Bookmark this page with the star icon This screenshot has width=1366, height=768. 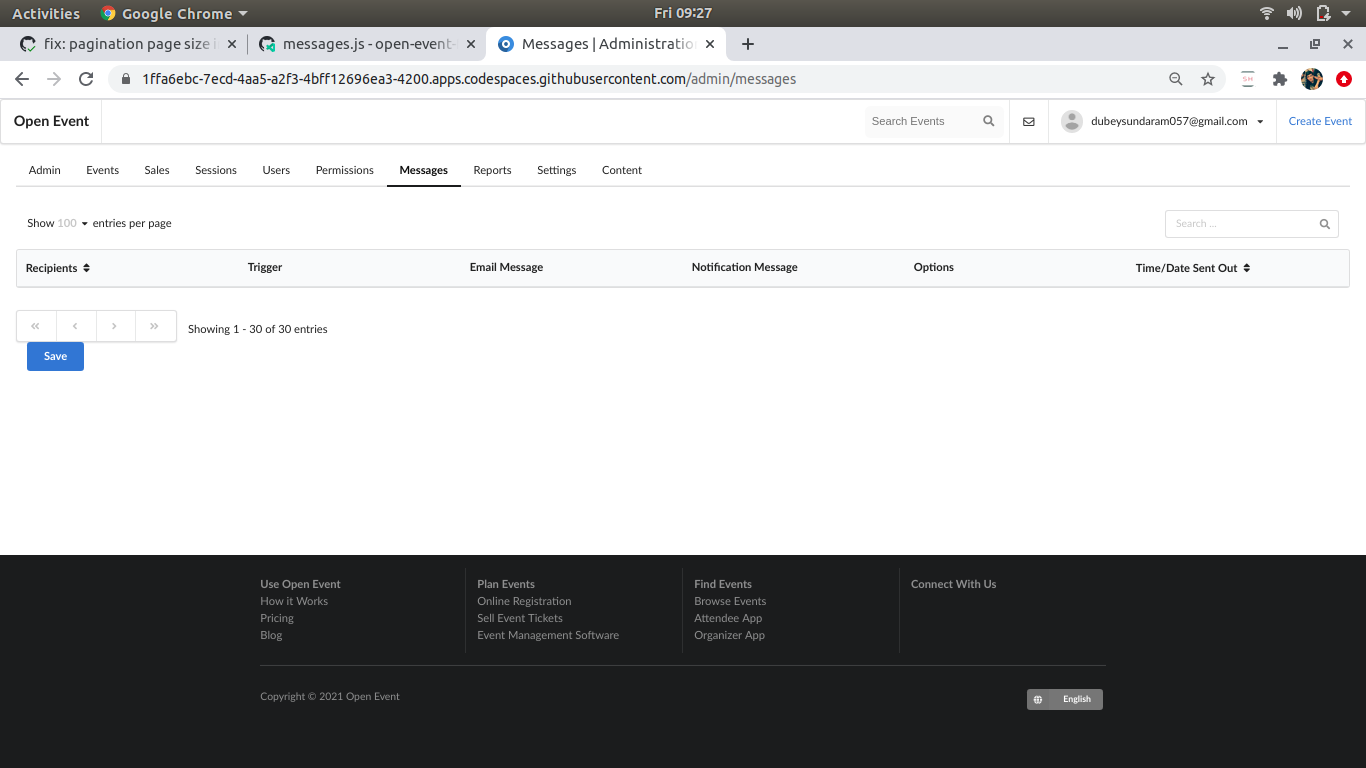(x=1208, y=78)
